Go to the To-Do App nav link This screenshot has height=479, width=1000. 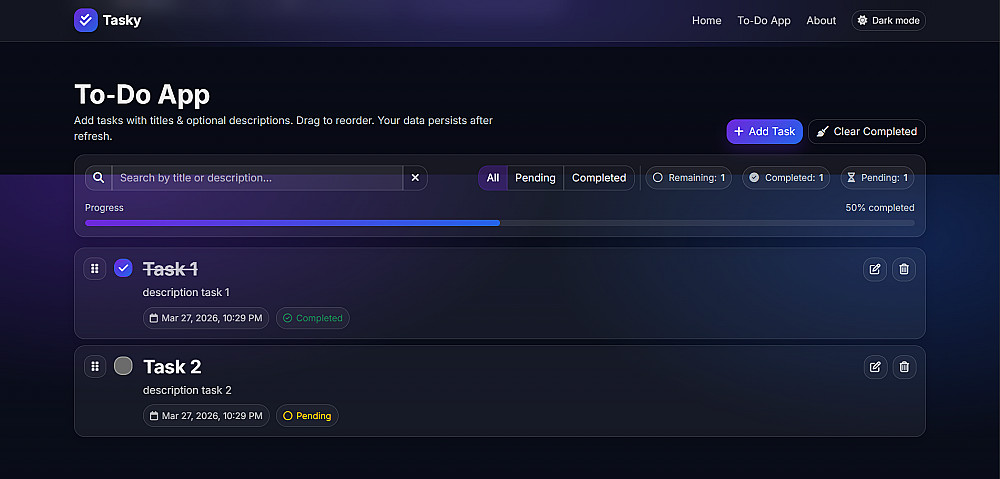pos(764,20)
